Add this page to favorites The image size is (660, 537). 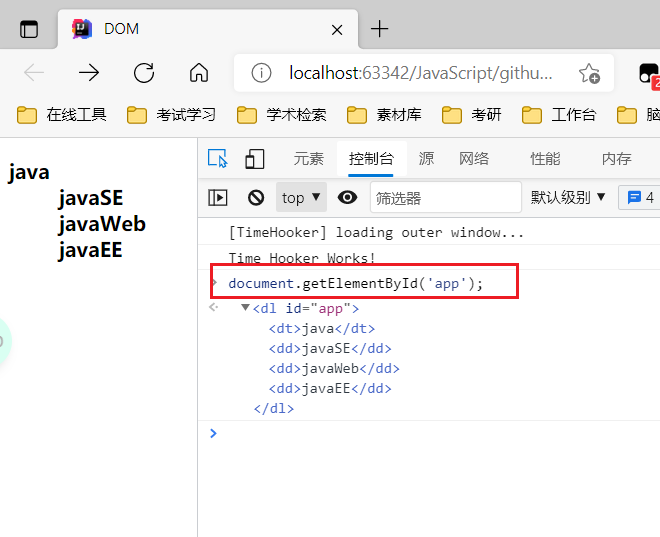(589, 73)
